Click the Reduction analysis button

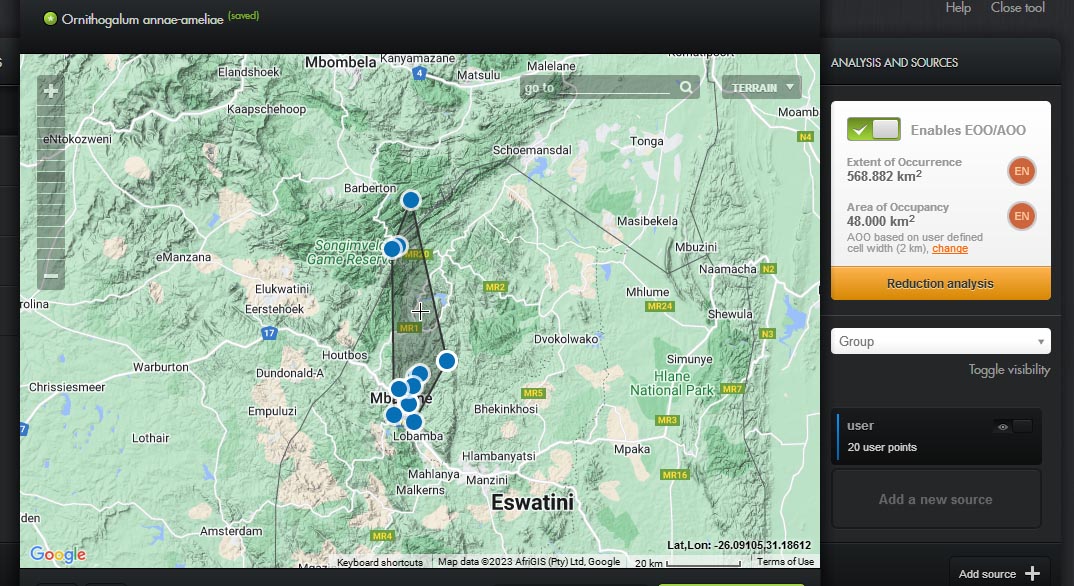pyautogui.click(x=940, y=283)
